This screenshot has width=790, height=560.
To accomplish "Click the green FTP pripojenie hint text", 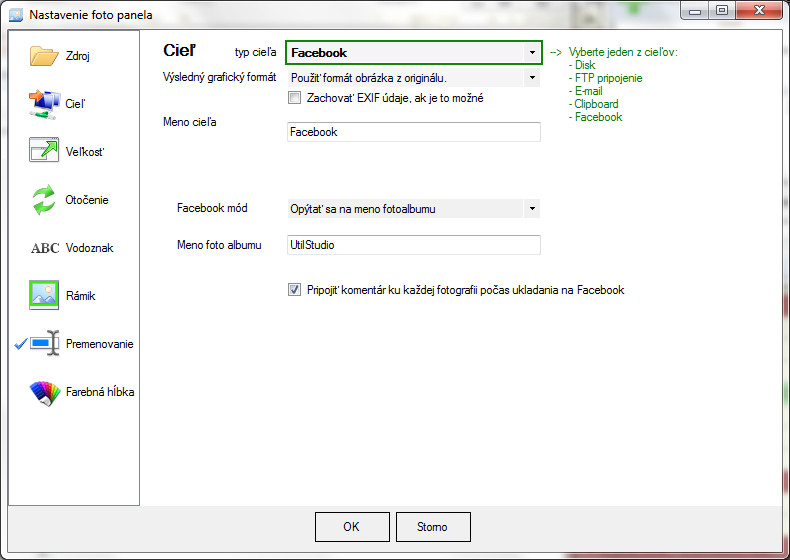I will (x=608, y=78).
